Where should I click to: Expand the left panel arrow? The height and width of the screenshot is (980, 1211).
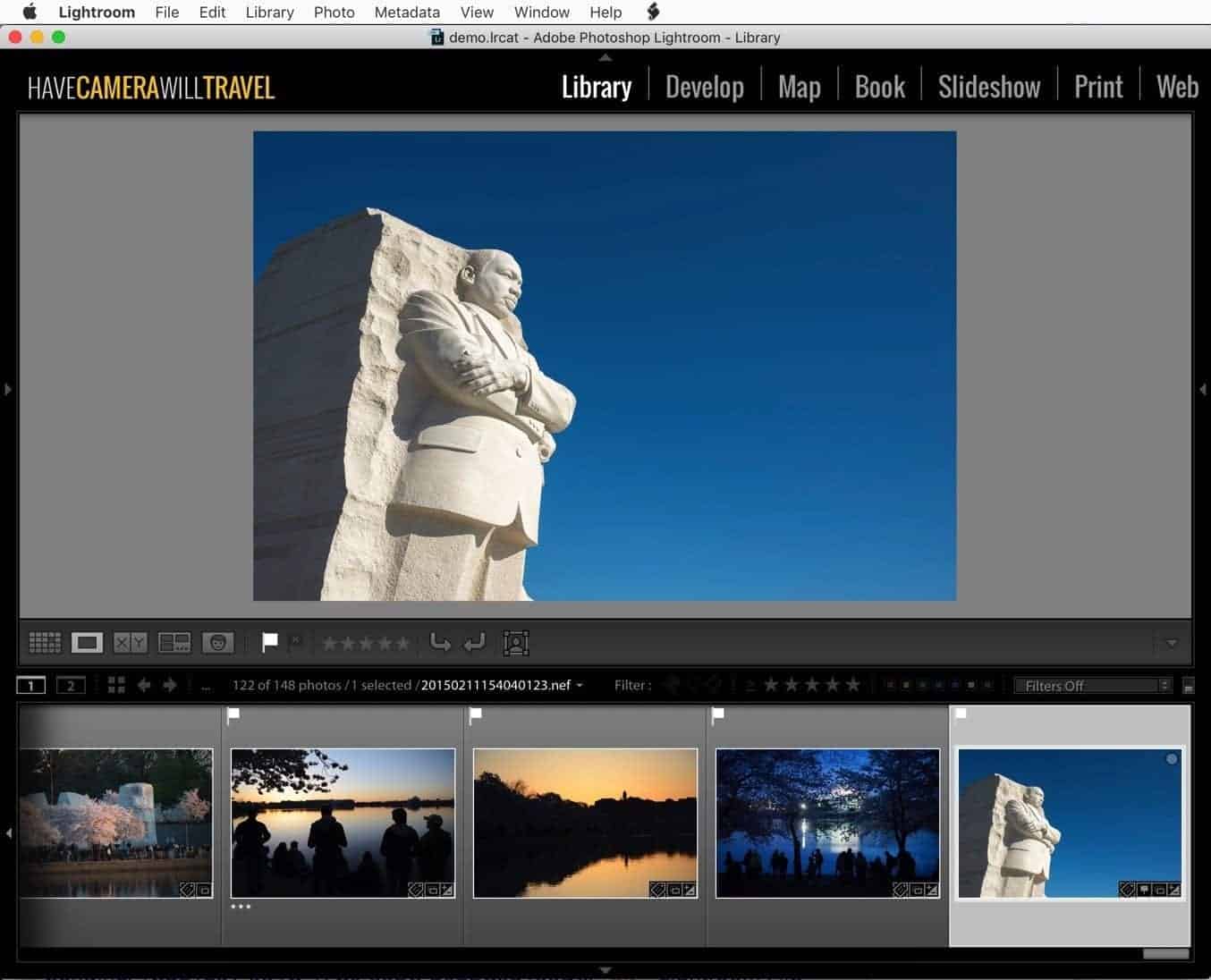(8, 389)
